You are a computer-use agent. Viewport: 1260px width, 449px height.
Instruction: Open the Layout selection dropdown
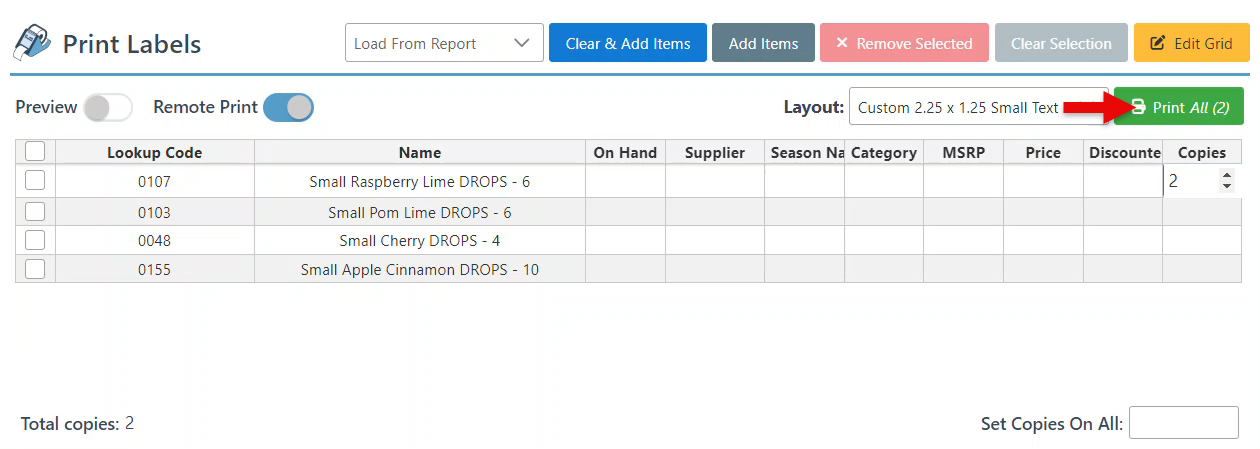tap(960, 107)
